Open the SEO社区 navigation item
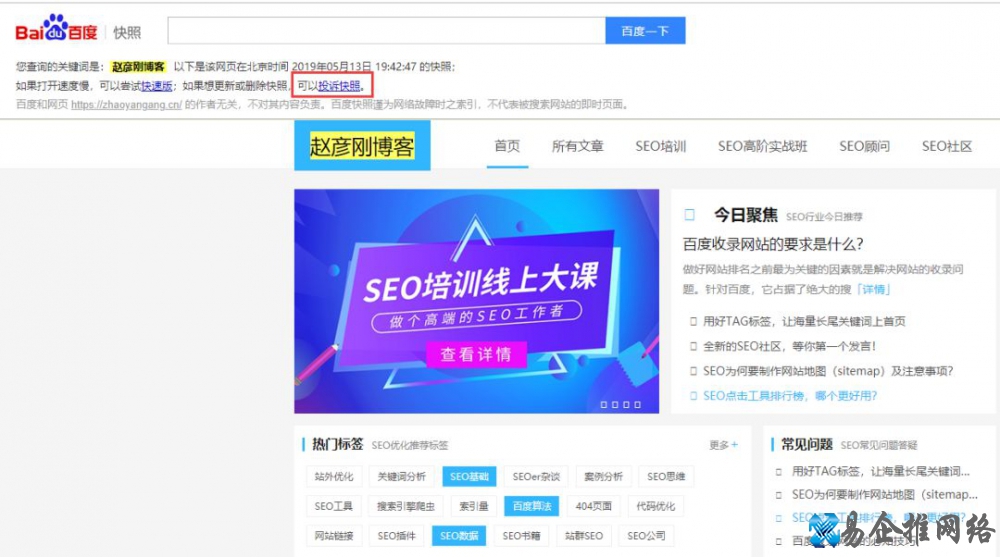This screenshot has height=557, width=1000. [946, 146]
